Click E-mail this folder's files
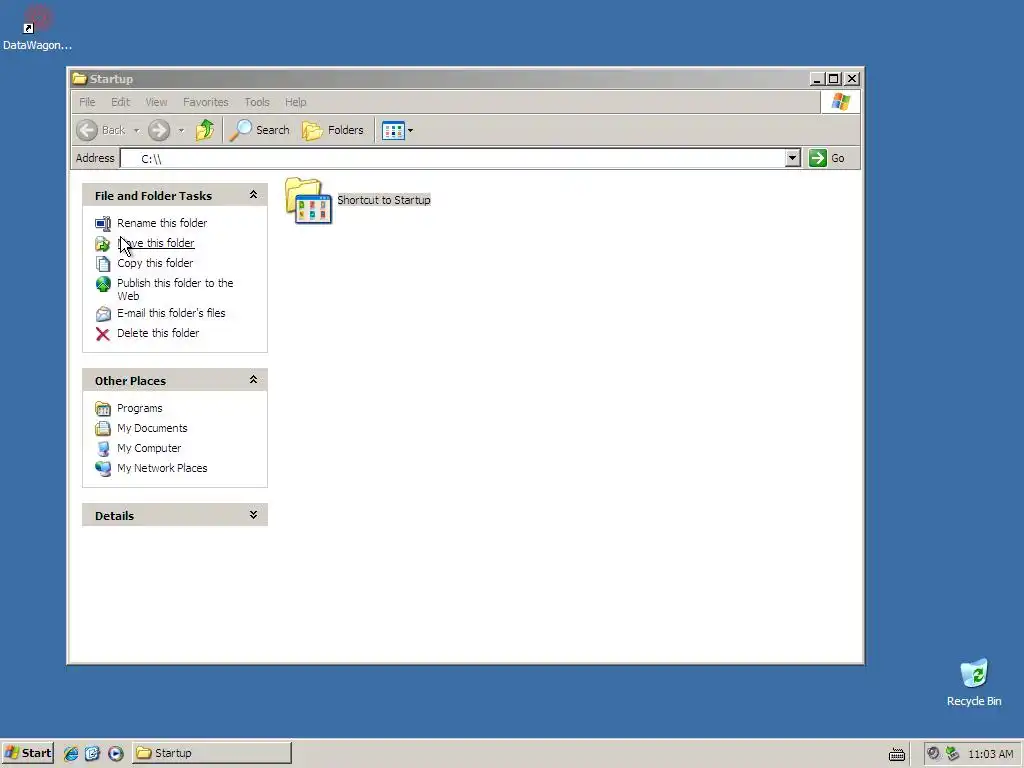The image size is (1024, 768). (171, 313)
